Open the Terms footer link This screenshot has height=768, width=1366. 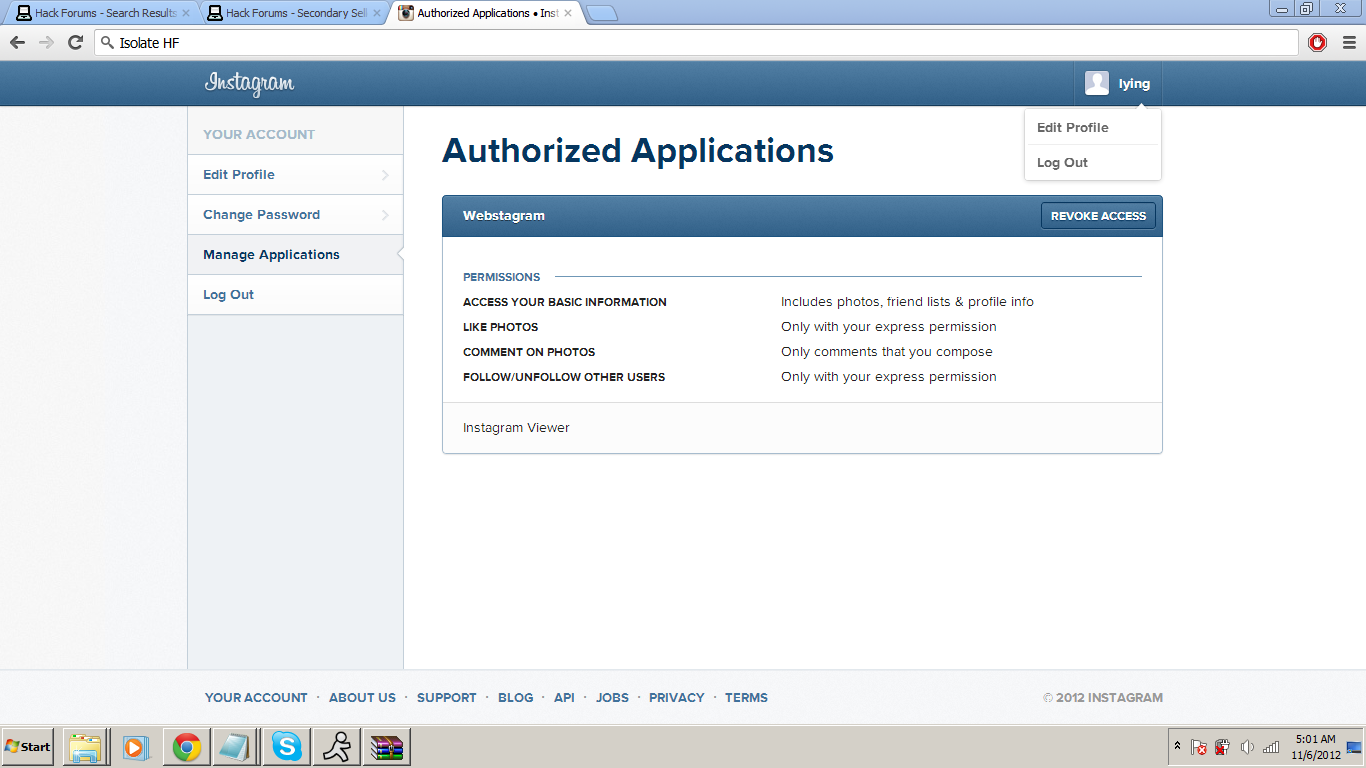[746, 698]
